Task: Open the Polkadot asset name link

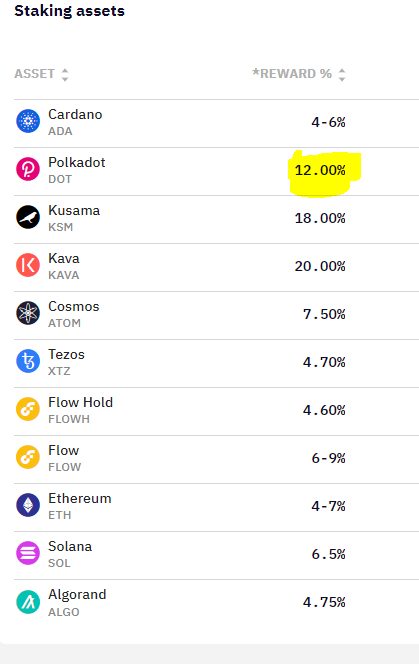Action: pos(77,162)
